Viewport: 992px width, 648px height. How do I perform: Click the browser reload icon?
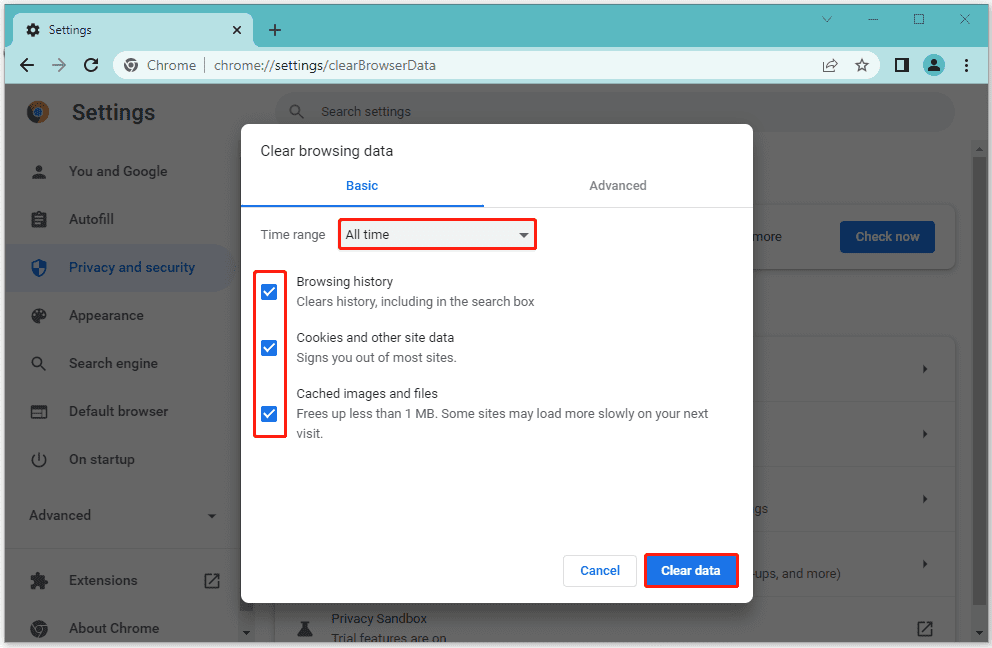(x=91, y=65)
